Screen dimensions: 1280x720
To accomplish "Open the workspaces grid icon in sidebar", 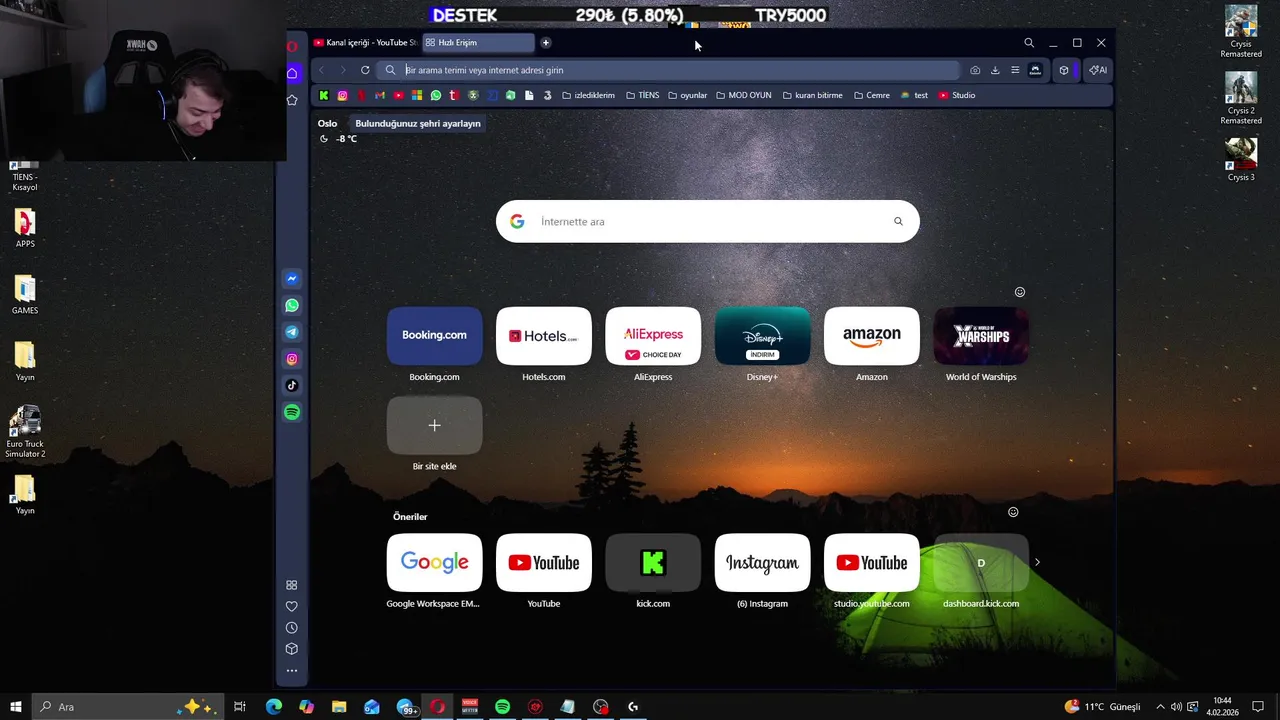I will point(292,585).
